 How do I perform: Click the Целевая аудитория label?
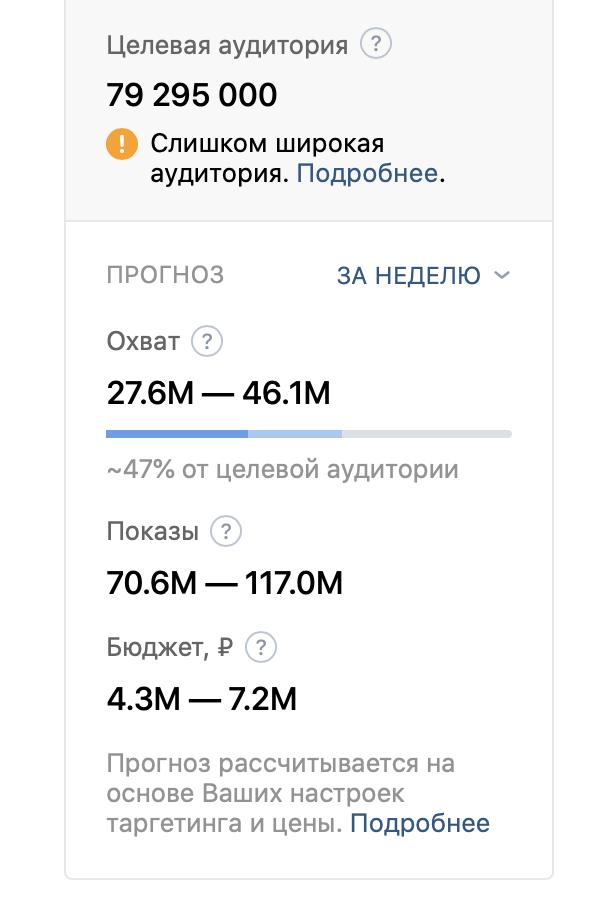tap(227, 45)
